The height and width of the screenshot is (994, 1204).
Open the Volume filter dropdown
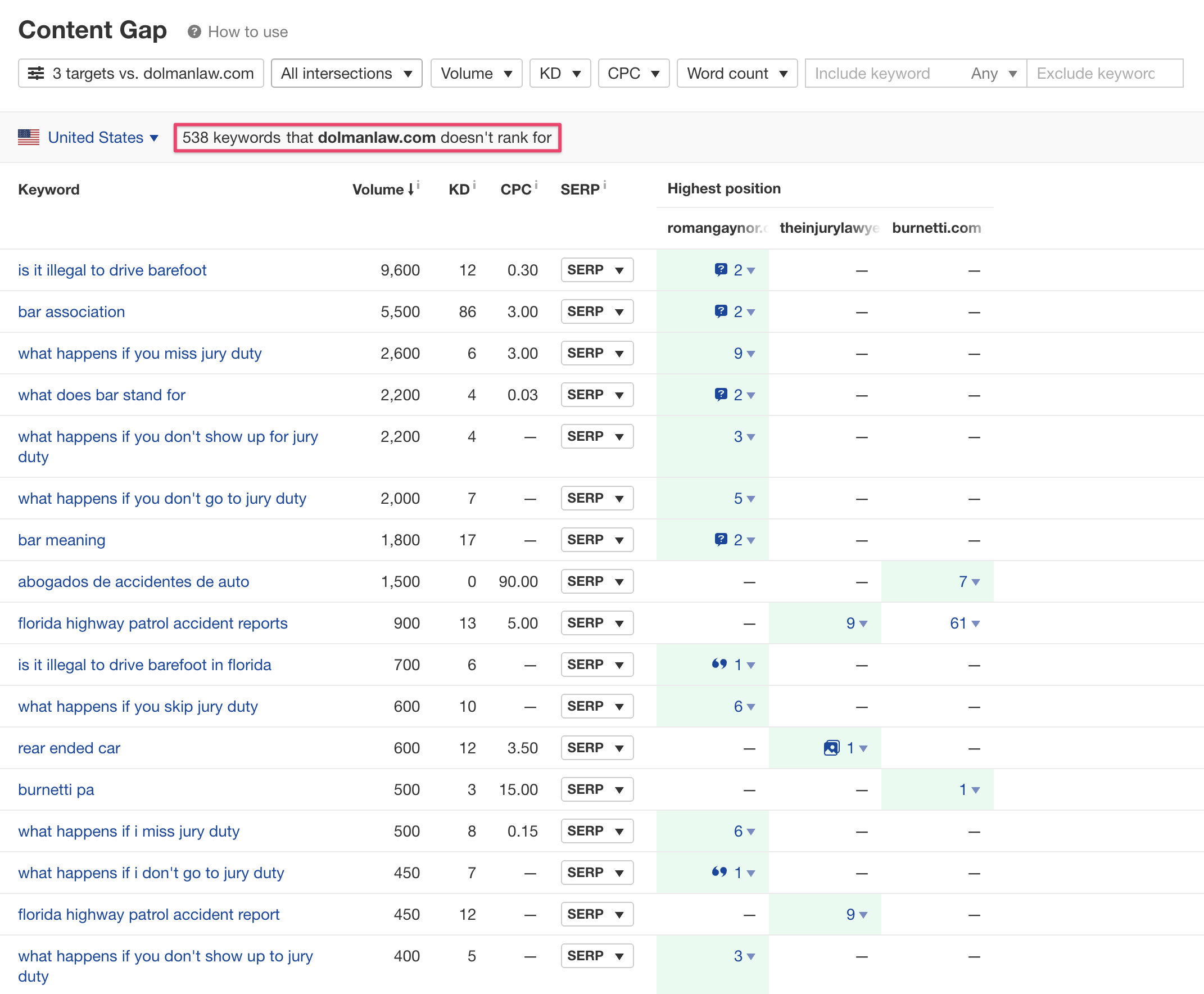pyautogui.click(x=476, y=73)
